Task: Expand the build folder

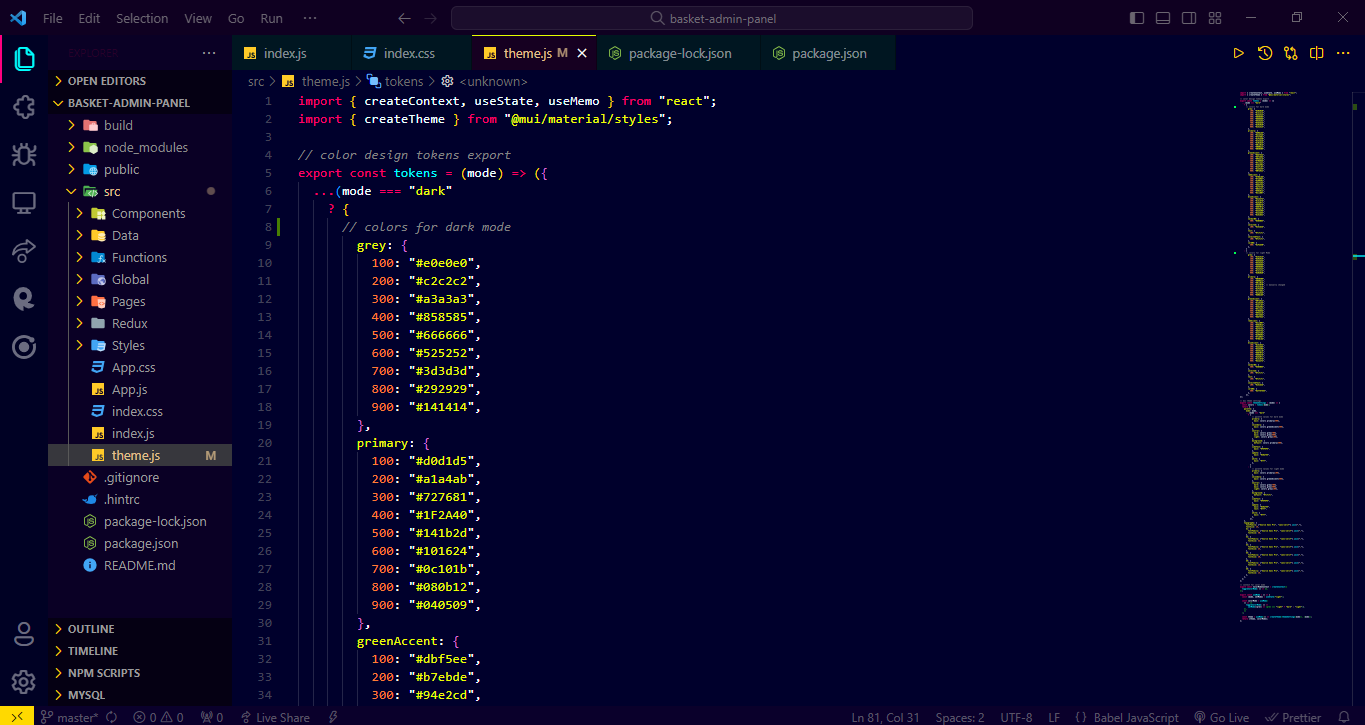Action: [x=140, y=125]
